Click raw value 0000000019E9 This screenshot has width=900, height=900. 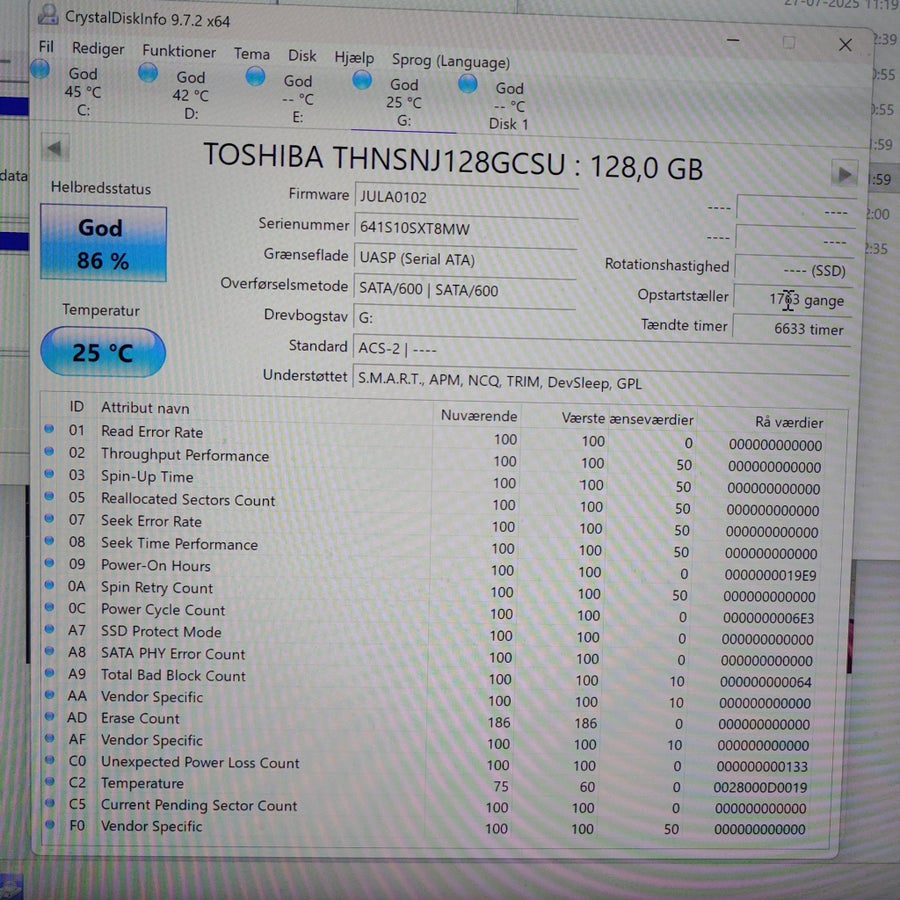point(770,575)
